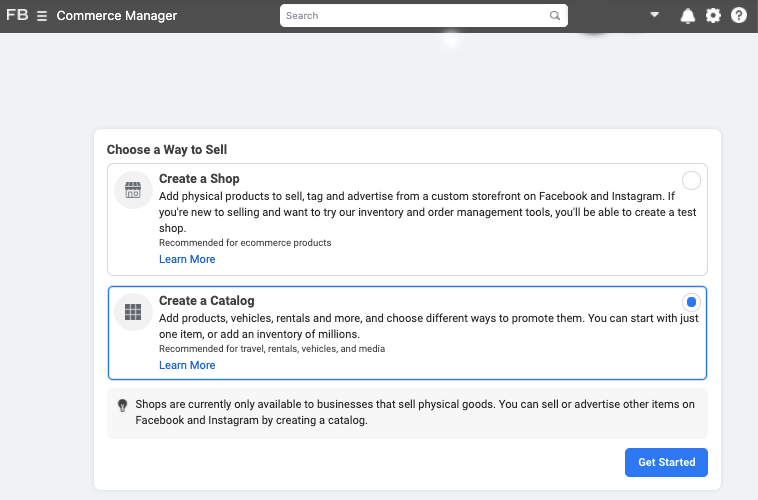This screenshot has width=758, height=500.
Task: Click the lightbulb tip icon
Action: coord(123,405)
